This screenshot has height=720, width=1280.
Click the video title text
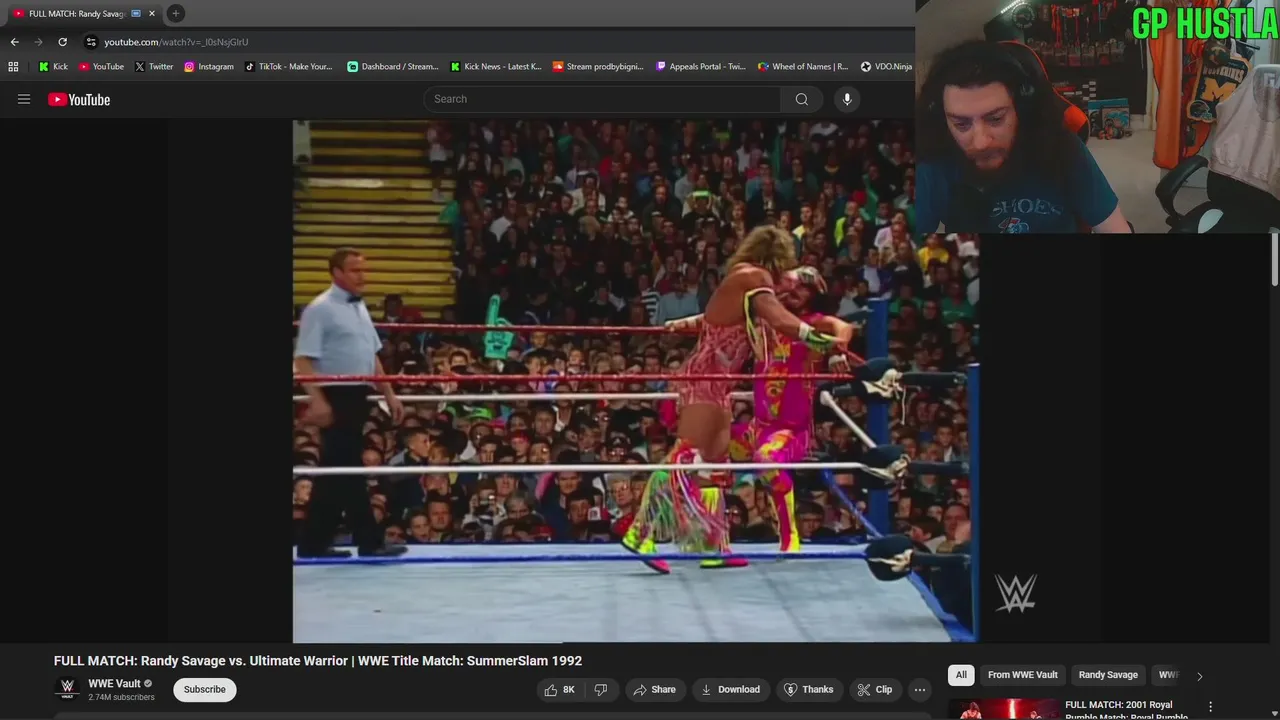[x=318, y=661]
